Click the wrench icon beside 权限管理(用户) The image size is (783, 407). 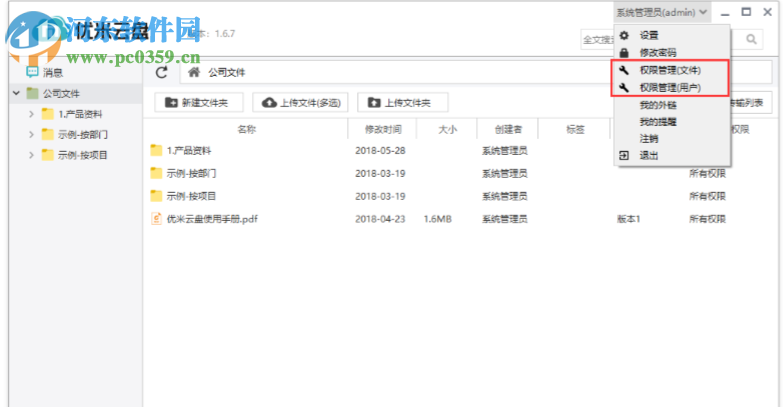(624, 87)
